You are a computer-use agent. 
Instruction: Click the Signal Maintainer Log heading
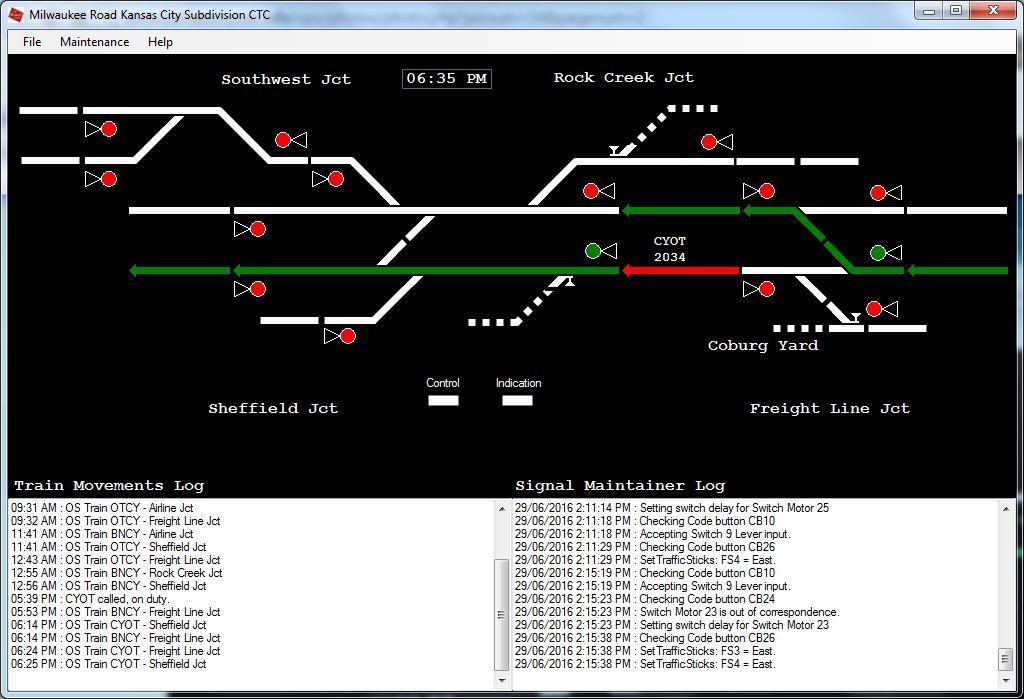coord(620,486)
